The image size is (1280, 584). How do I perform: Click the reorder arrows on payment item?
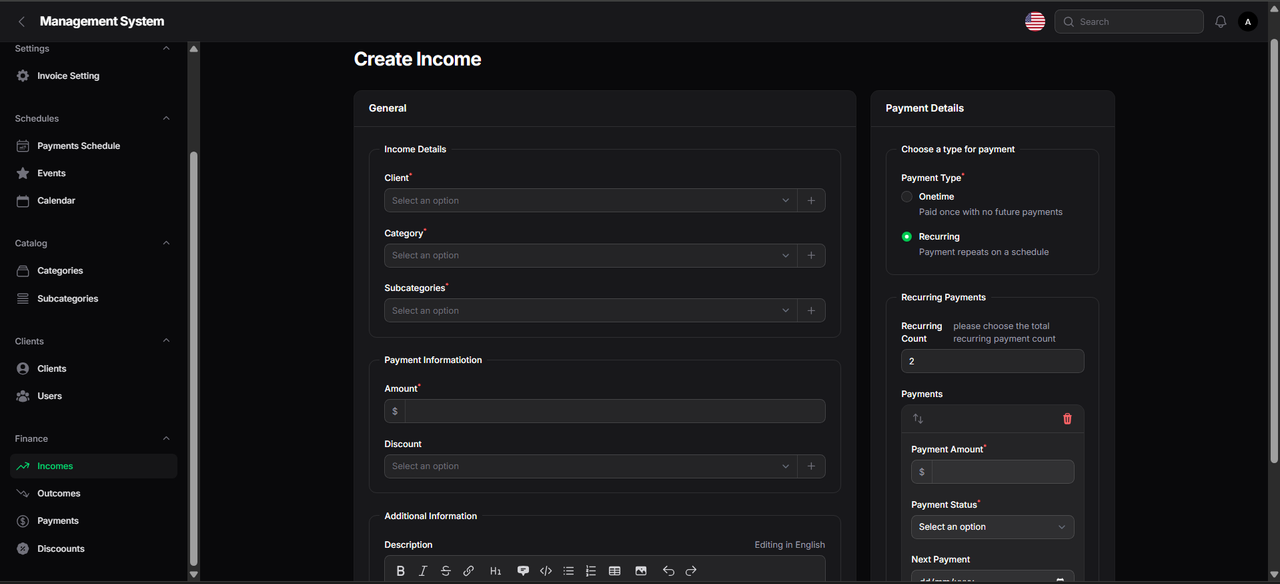tap(918, 419)
